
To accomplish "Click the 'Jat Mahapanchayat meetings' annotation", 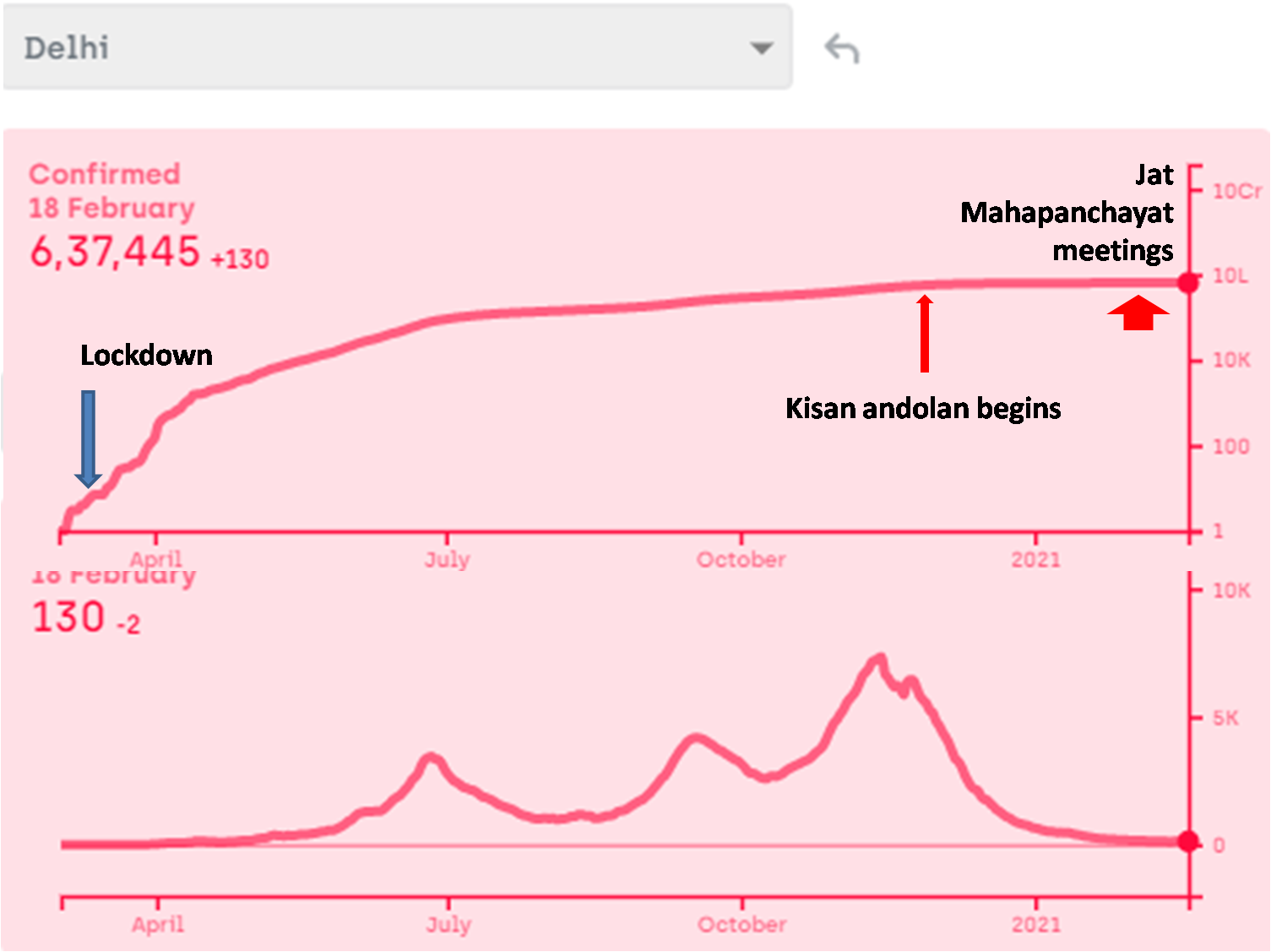I will click(x=1067, y=213).
